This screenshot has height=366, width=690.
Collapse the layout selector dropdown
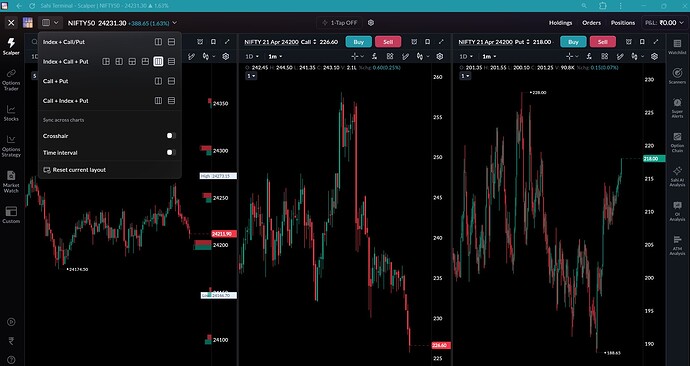point(50,22)
